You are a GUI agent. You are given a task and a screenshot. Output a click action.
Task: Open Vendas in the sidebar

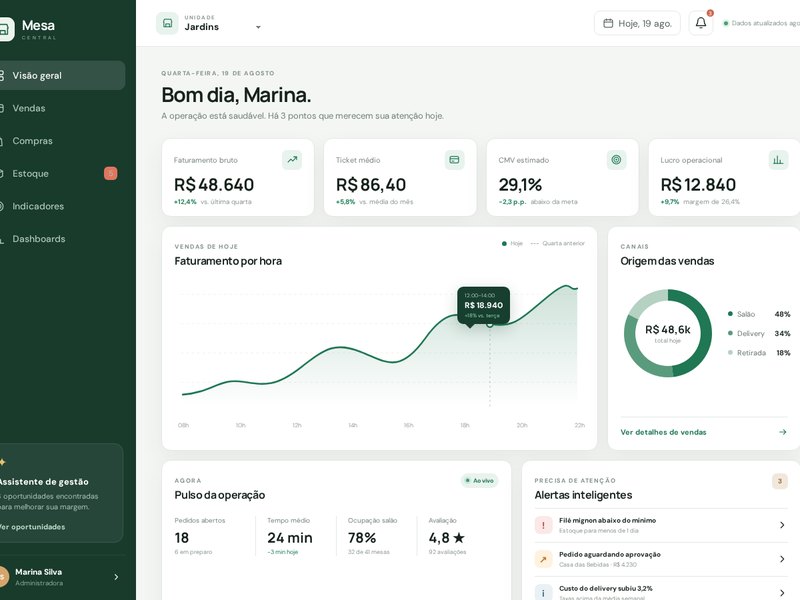click(x=62, y=108)
